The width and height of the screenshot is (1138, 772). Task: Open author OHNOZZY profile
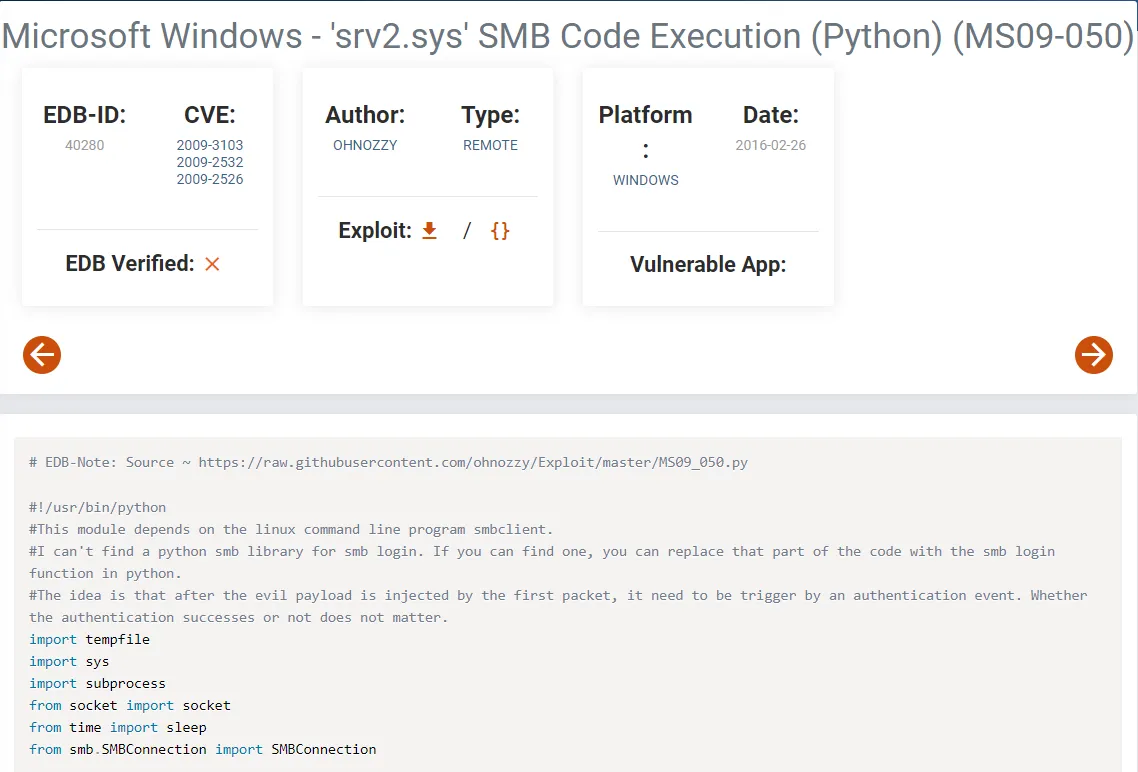pos(365,145)
